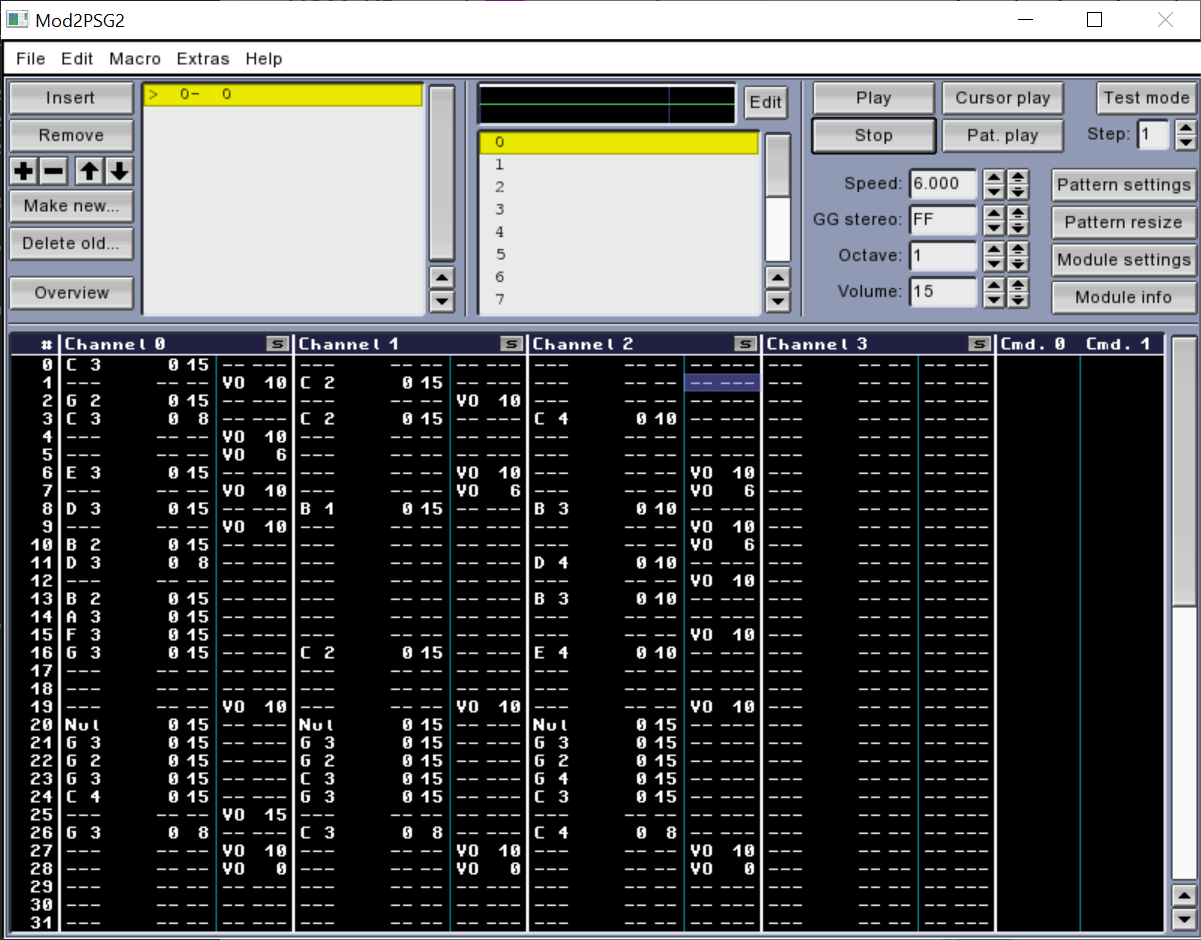
Task: Click the Delete old... button
Action: pyautogui.click(x=71, y=243)
